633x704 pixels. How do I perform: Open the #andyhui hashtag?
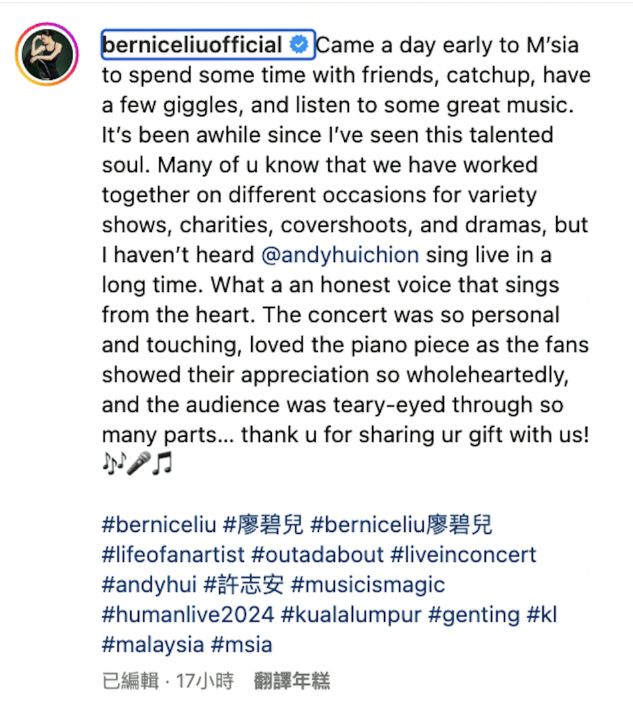(x=149, y=585)
